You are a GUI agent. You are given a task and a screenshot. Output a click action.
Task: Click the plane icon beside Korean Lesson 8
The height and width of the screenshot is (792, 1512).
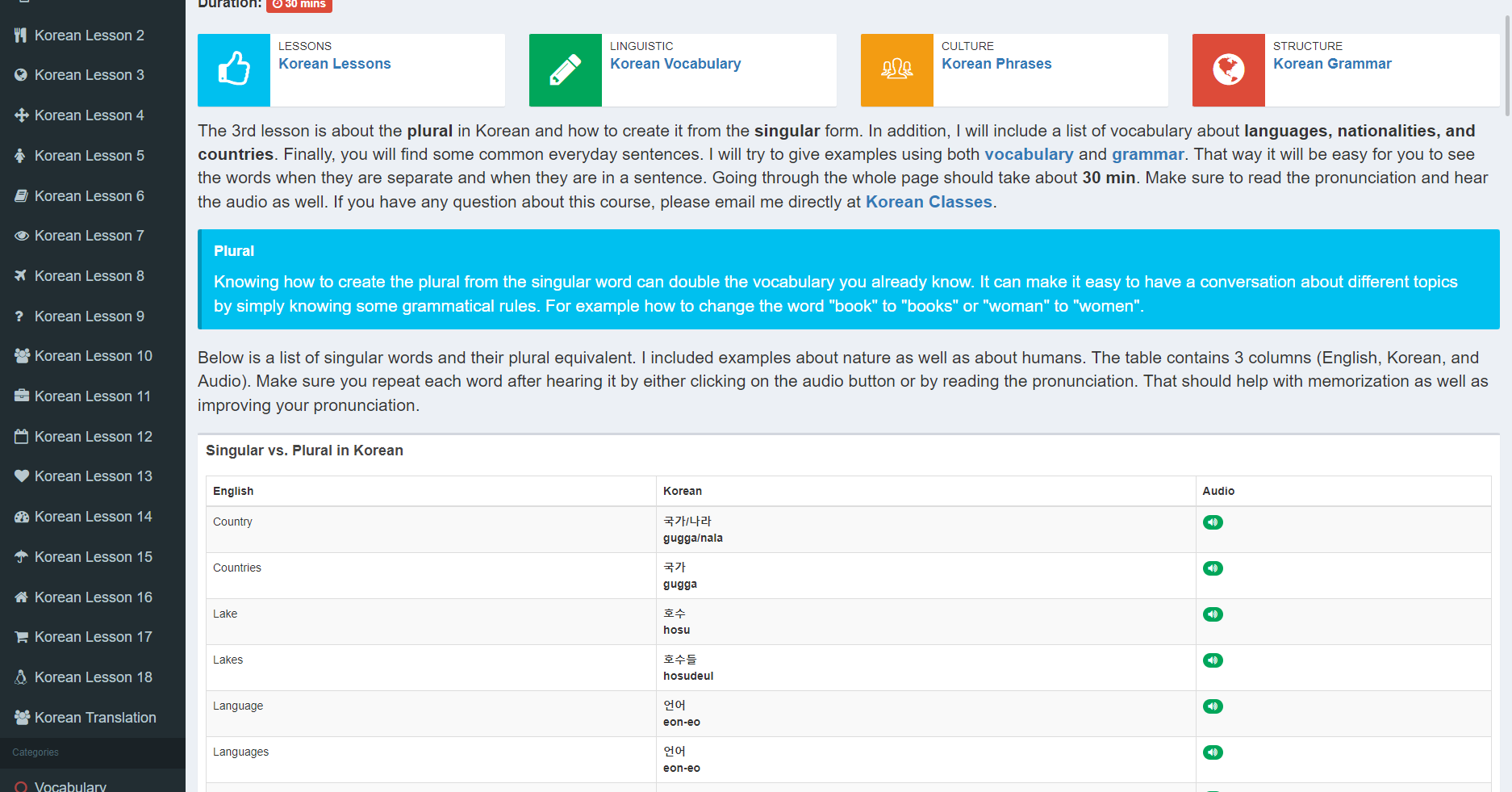(x=20, y=275)
